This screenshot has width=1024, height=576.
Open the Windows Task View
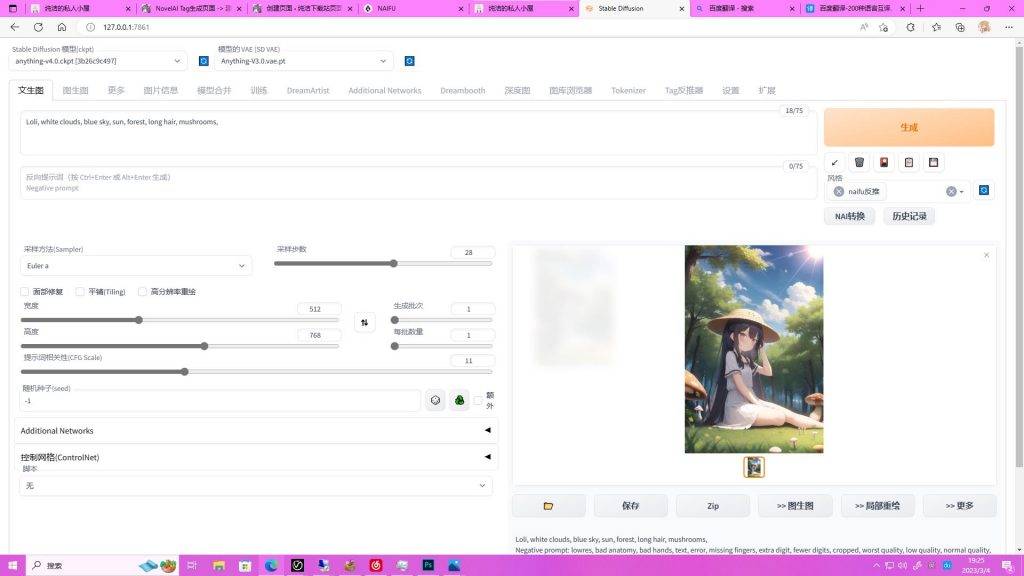(x=192, y=566)
